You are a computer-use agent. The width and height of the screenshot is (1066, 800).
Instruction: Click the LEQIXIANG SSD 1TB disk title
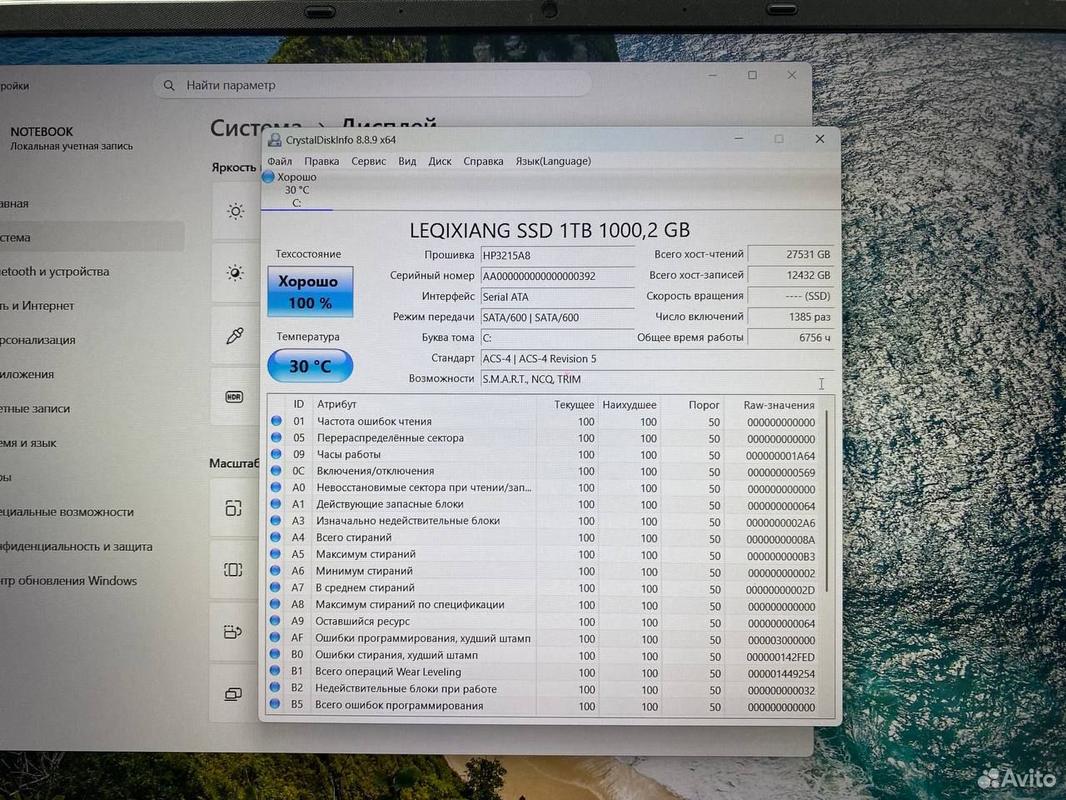tap(549, 230)
